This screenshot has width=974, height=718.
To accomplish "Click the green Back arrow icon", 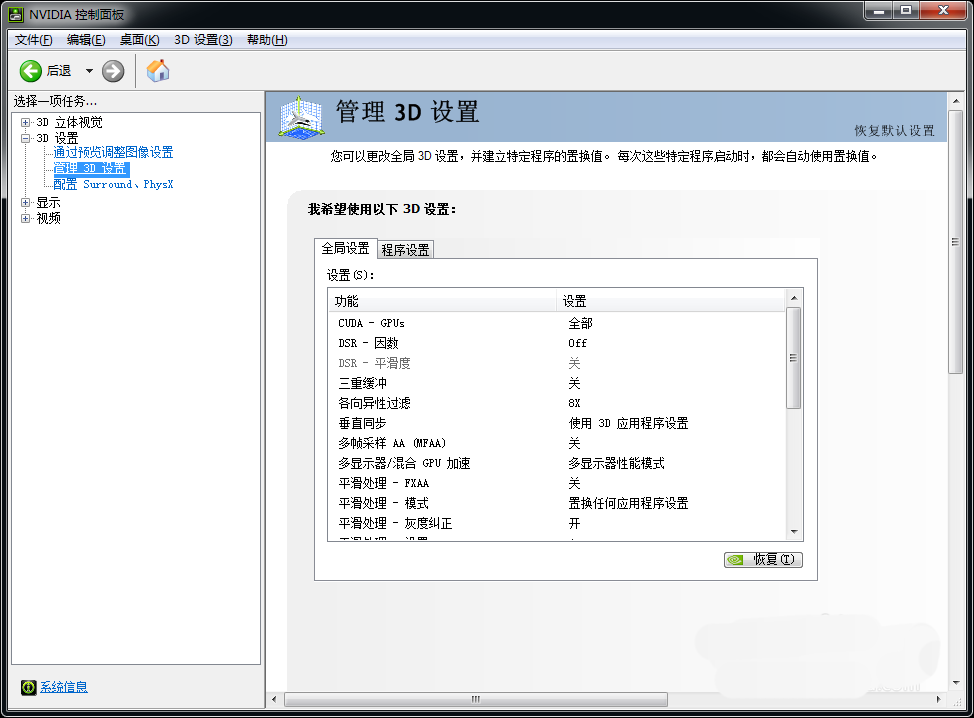I will click(x=30, y=71).
